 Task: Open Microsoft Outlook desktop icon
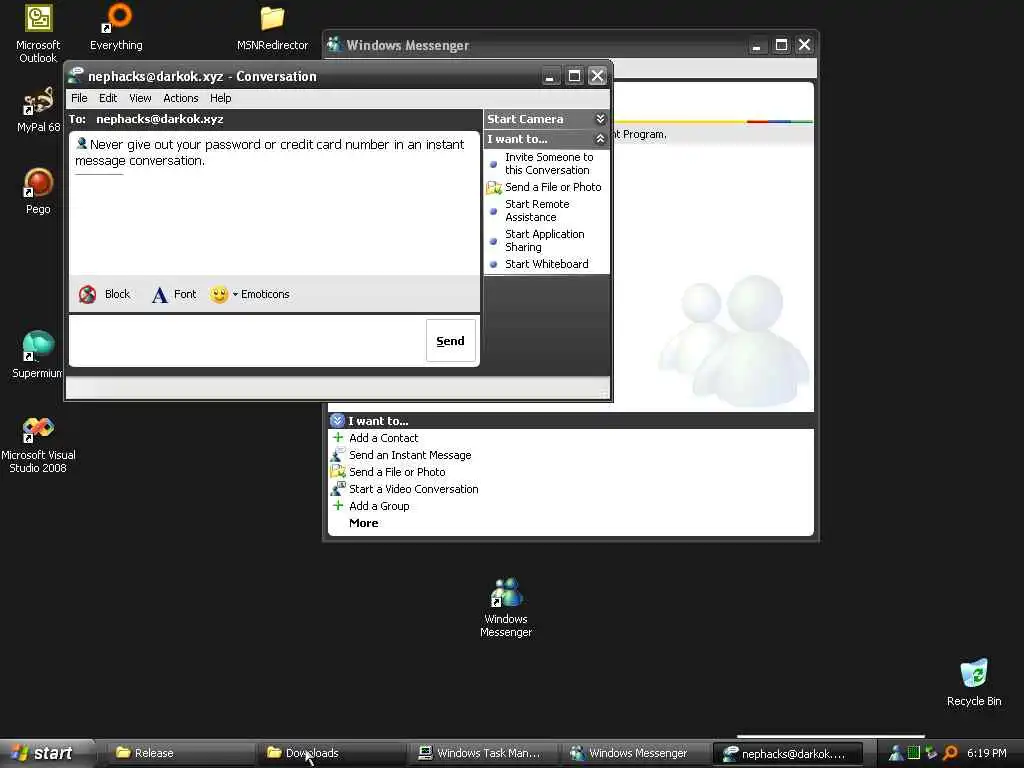(x=38, y=34)
